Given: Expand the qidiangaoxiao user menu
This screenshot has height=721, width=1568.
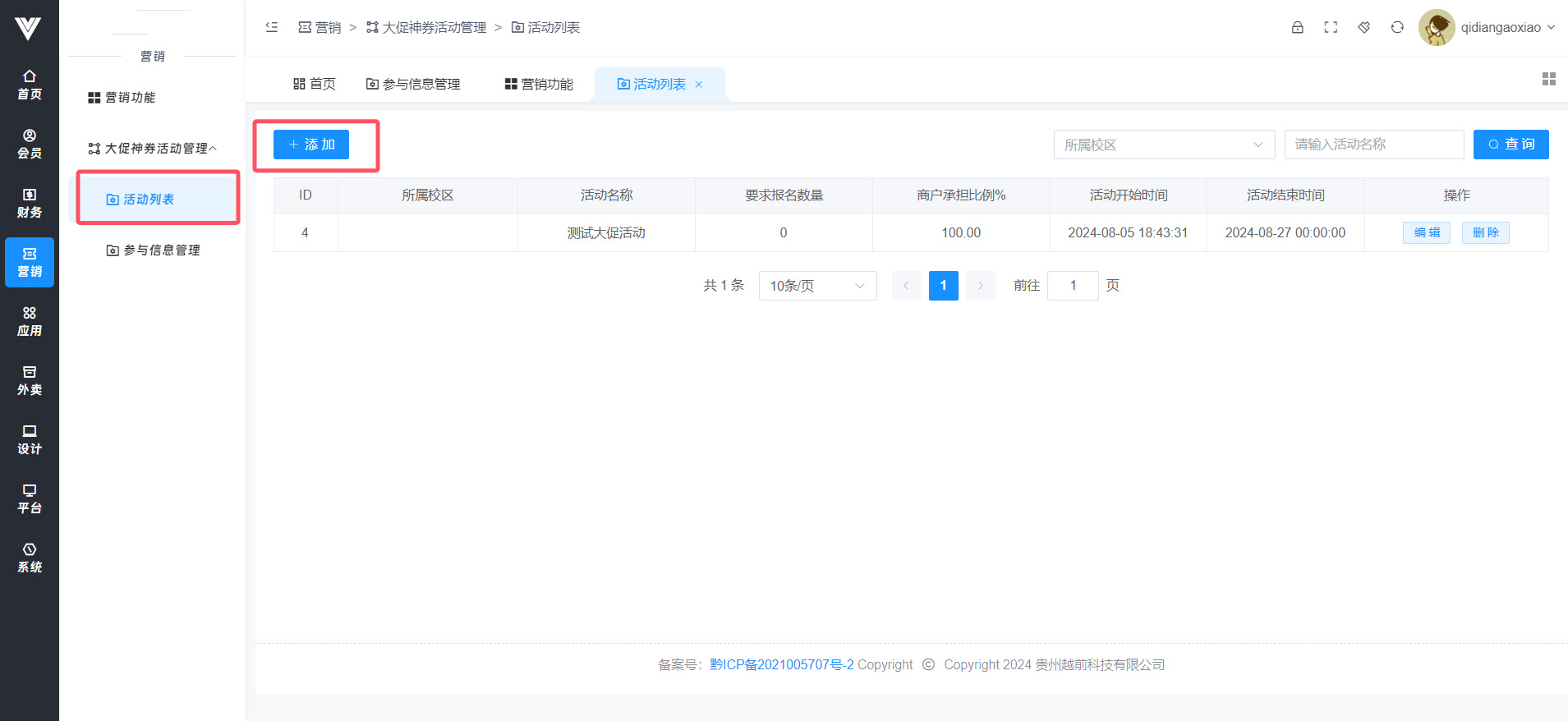Looking at the screenshot, I should [1488, 28].
